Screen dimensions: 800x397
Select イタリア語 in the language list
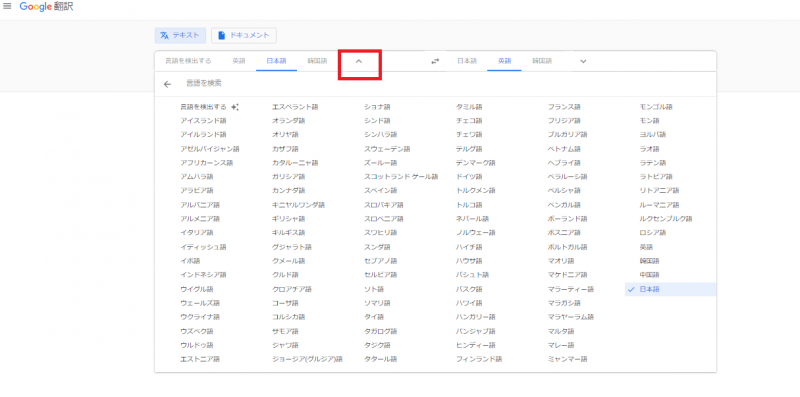pyautogui.click(x=196, y=233)
